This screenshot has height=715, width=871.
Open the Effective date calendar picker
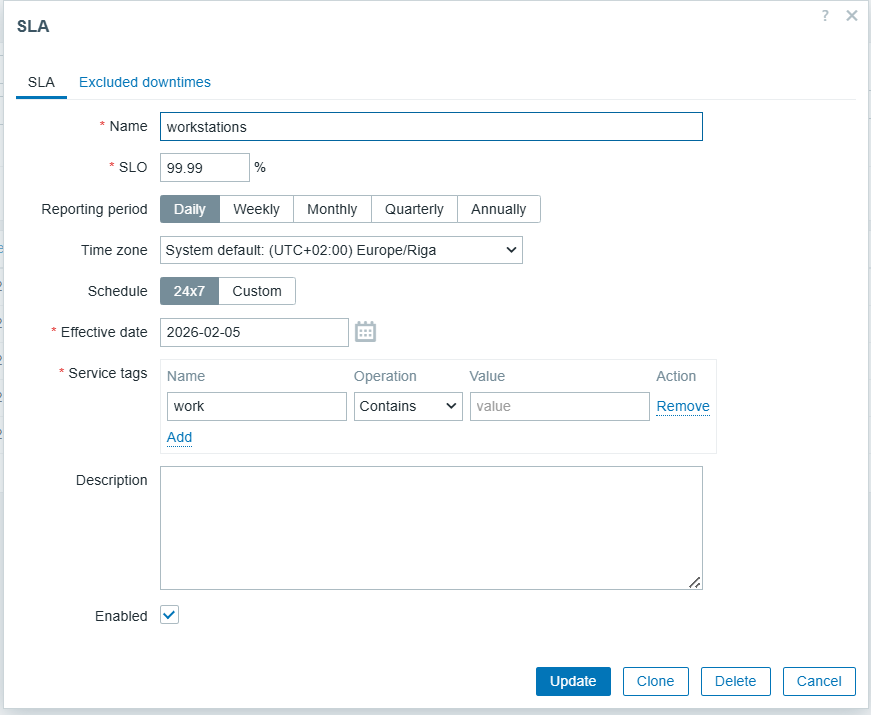pyautogui.click(x=365, y=332)
